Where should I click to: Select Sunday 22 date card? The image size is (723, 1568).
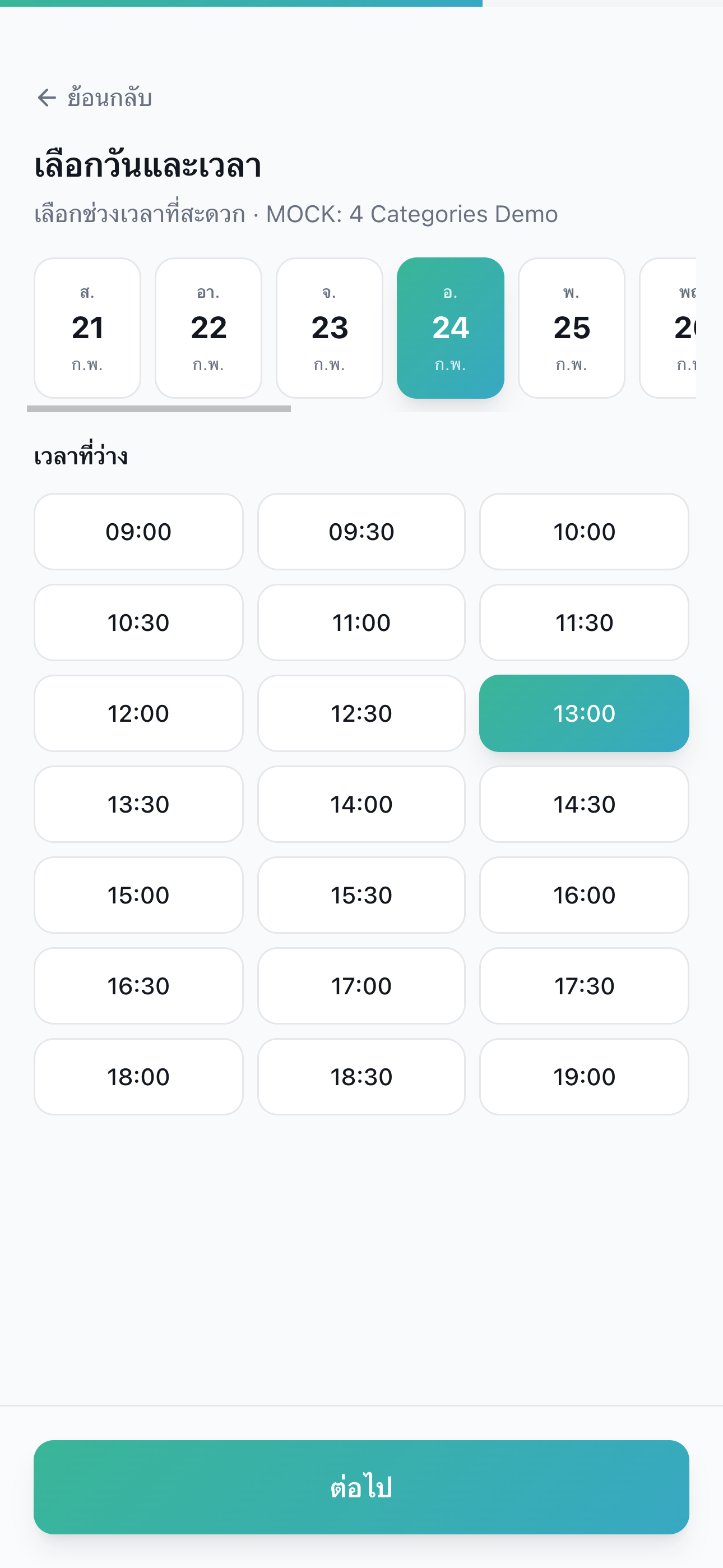click(x=208, y=328)
